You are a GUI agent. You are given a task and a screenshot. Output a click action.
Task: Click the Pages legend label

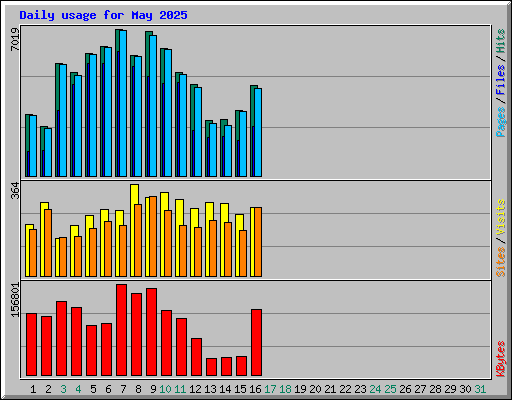click(x=501, y=122)
